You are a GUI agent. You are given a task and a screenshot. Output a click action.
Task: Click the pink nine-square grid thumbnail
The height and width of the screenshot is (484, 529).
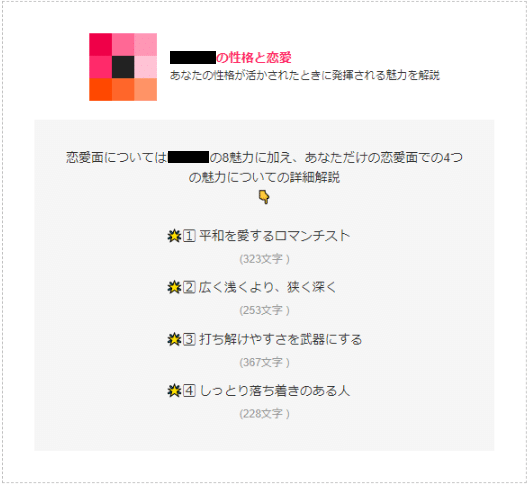[x=123, y=67]
